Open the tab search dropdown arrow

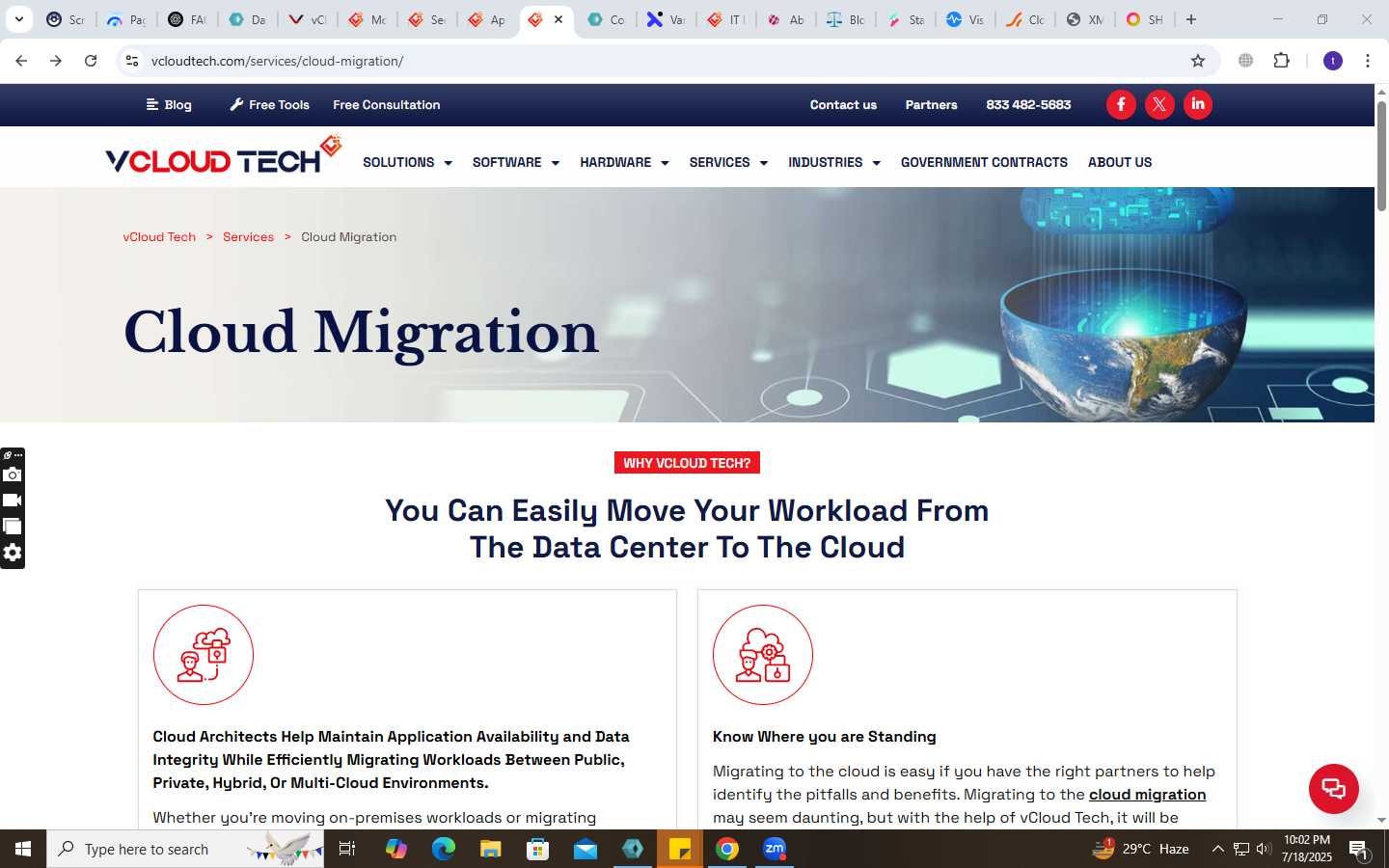coord(18,19)
